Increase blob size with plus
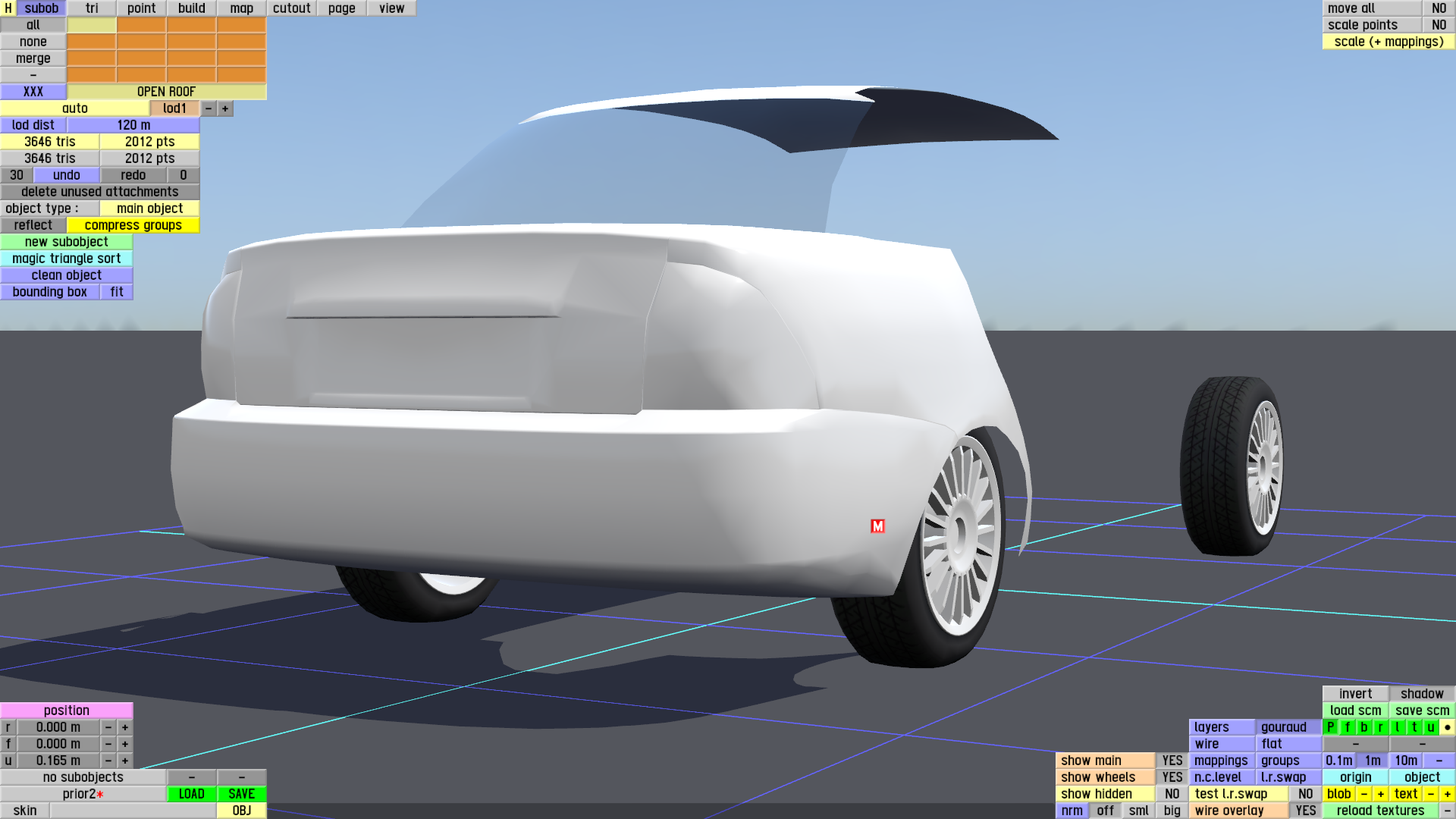 pyautogui.click(x=1380, y=794)
